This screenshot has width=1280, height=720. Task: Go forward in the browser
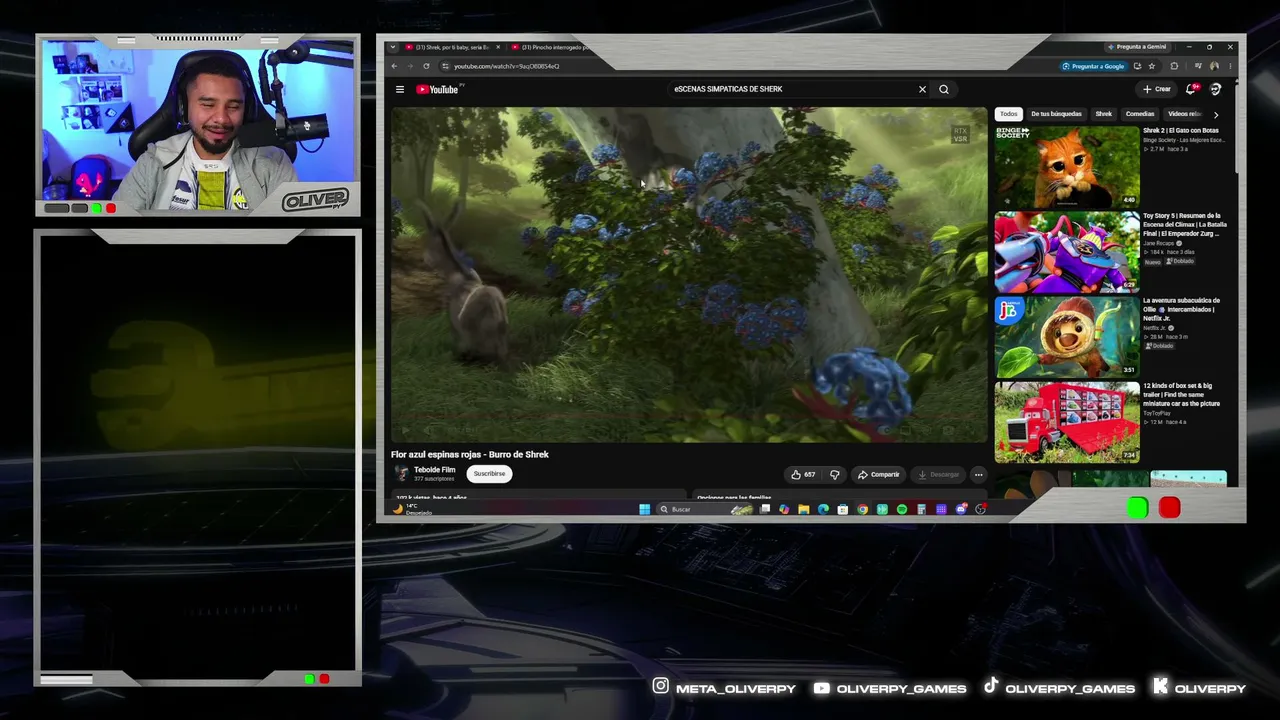(410, 66)
